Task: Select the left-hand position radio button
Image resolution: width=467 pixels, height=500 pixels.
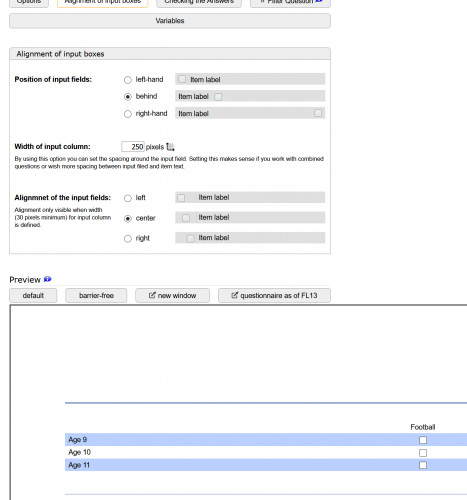Action: coord(128,80)
